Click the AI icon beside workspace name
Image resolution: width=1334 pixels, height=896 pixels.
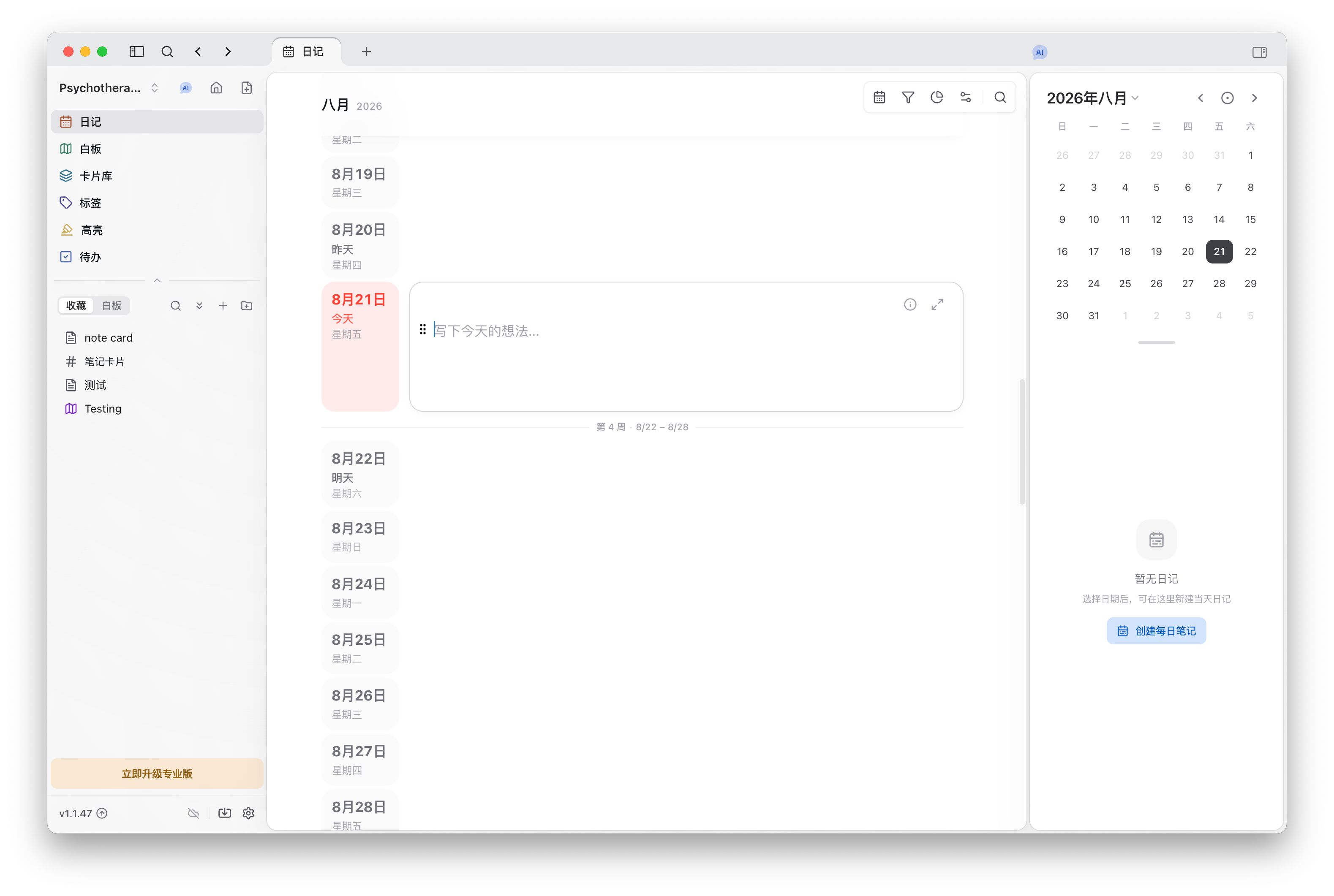185,88
